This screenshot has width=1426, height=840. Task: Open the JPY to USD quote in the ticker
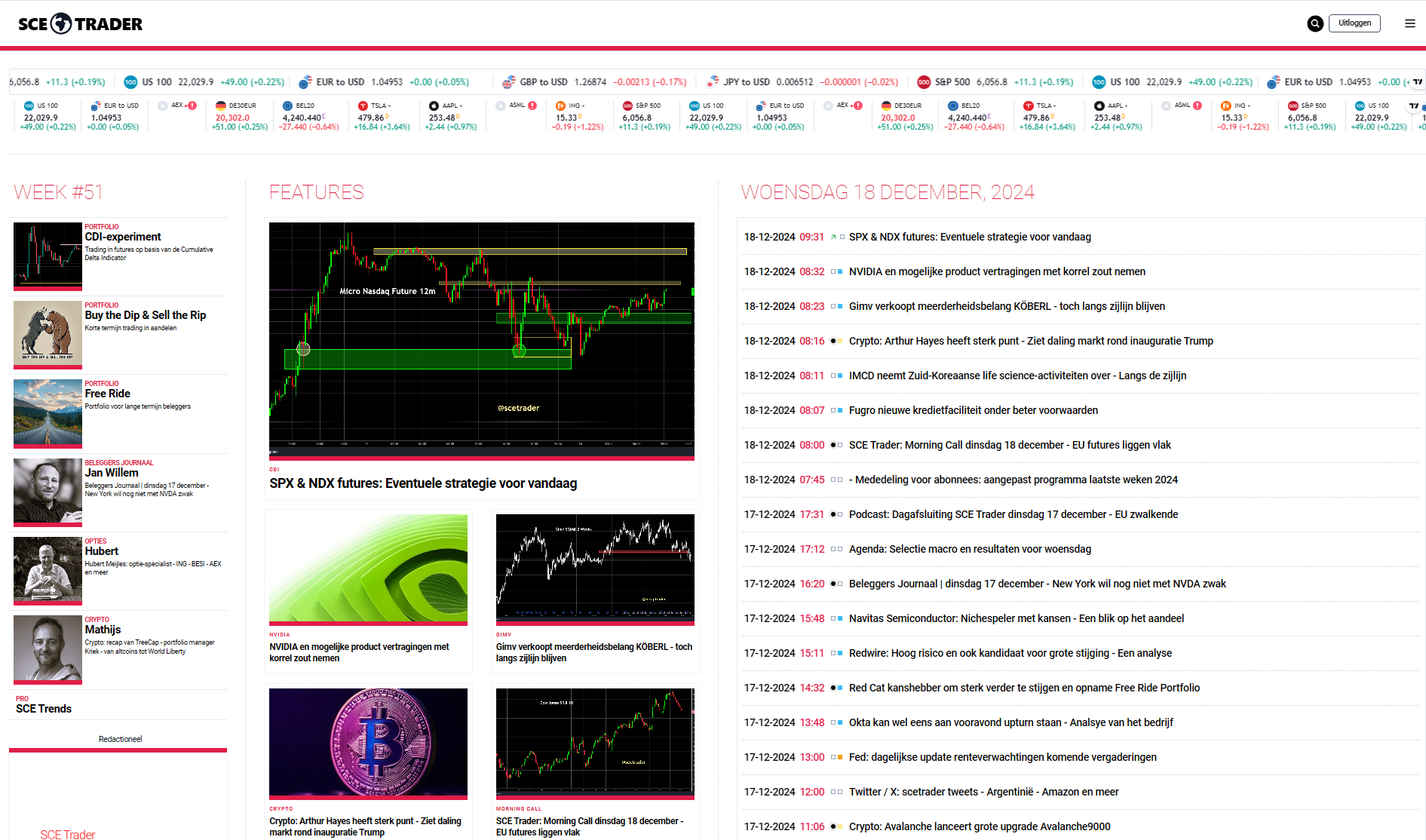coord(802,82)
